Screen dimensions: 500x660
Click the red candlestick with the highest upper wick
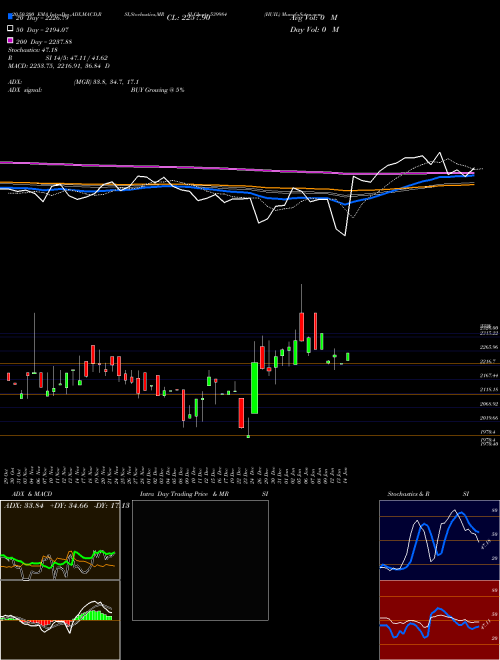pos(301,327)
